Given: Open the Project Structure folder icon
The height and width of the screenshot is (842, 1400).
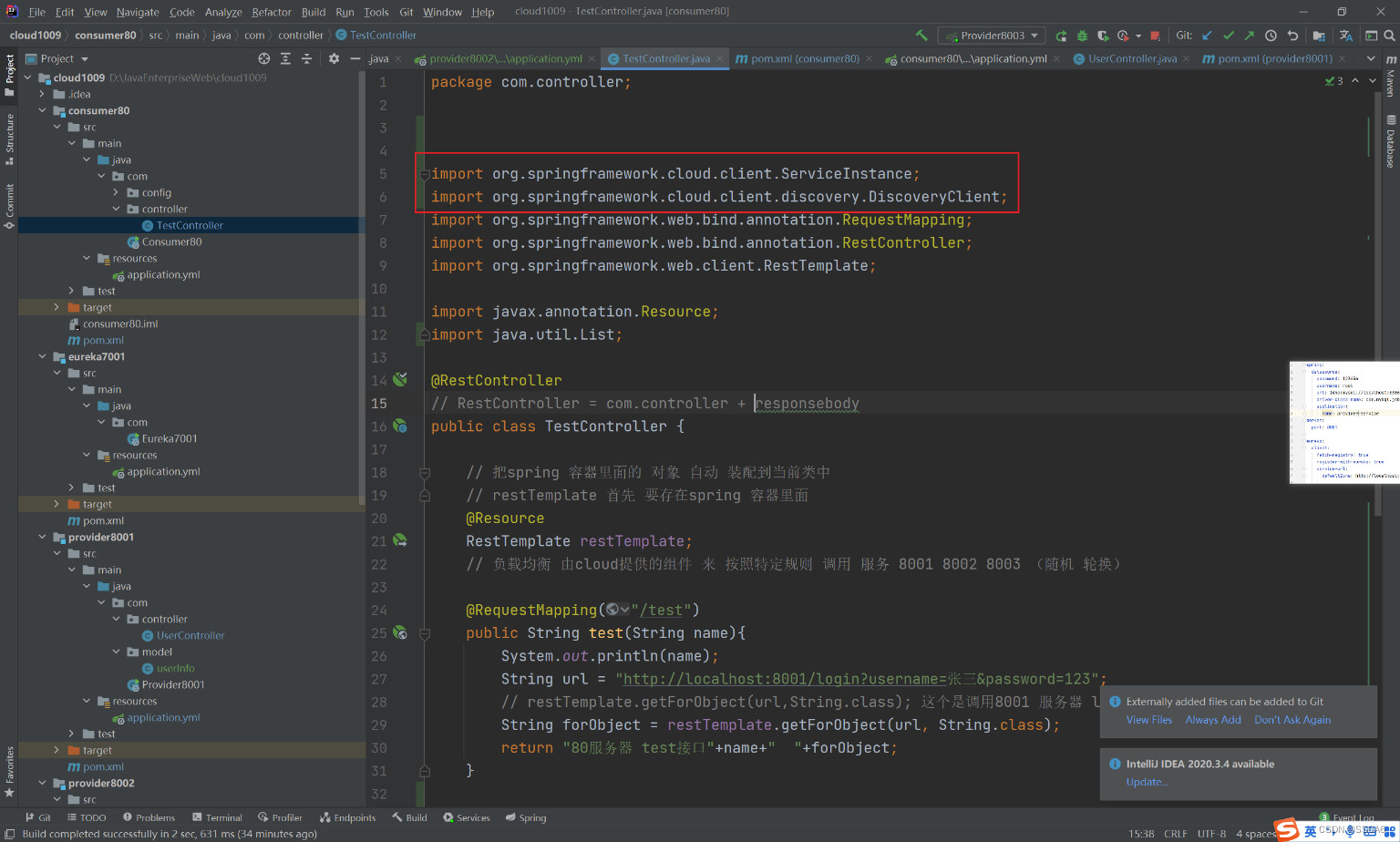Looking at the screenshot, I should coord(1319,36).
